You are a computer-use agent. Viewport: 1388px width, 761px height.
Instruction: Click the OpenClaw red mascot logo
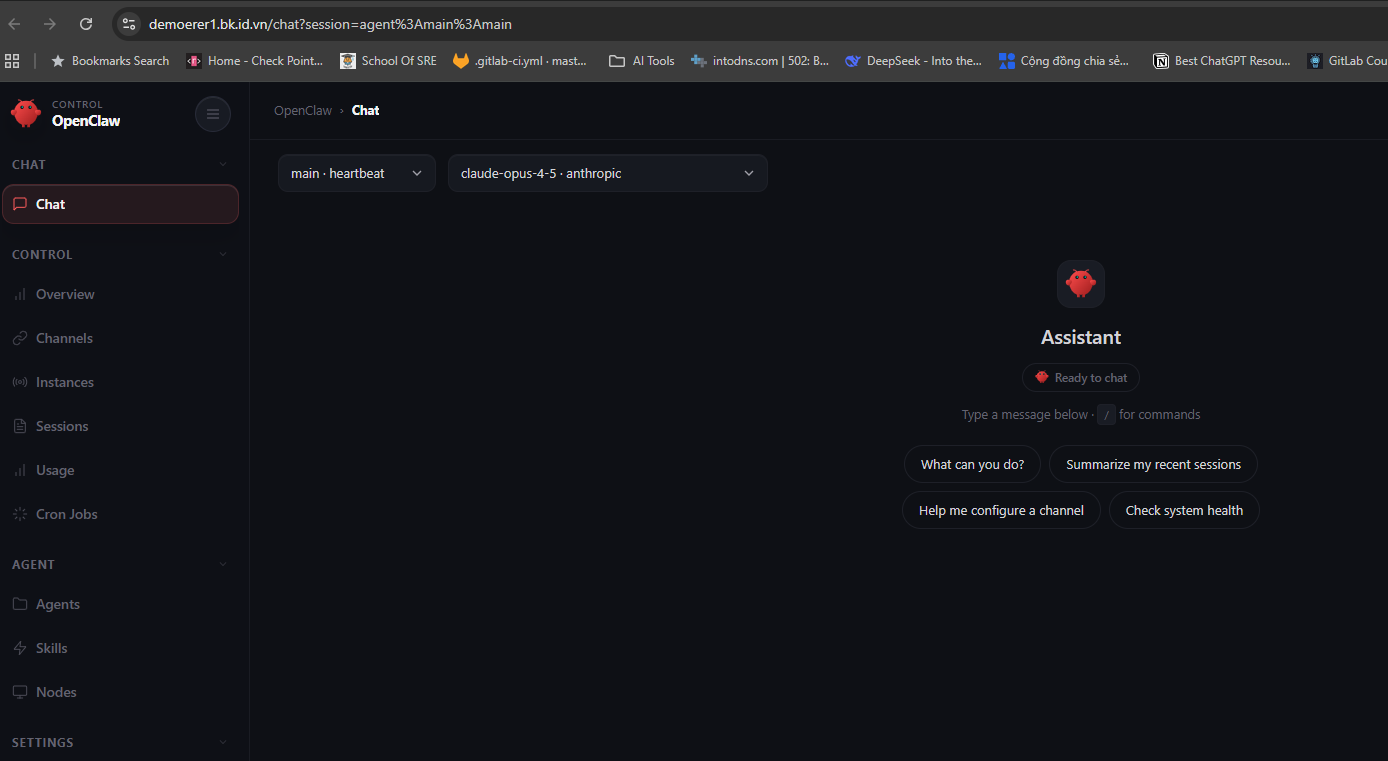(26, 113)
